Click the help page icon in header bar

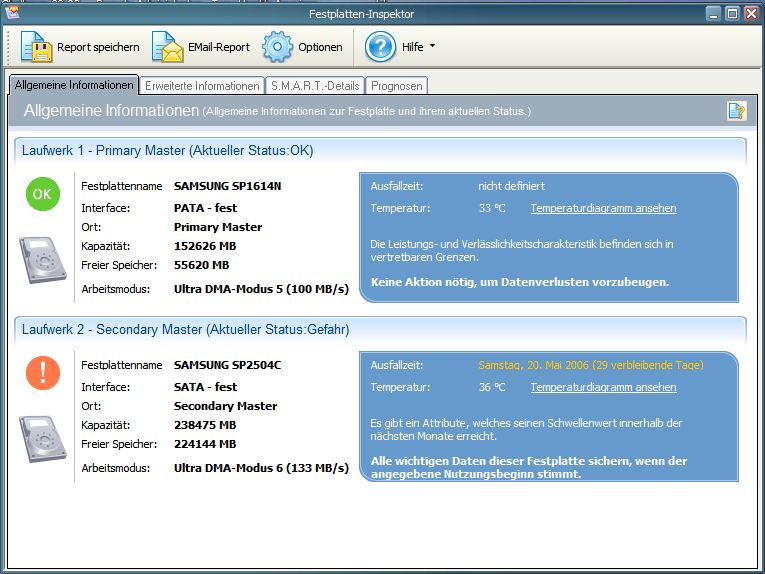(x=737, y=111)
